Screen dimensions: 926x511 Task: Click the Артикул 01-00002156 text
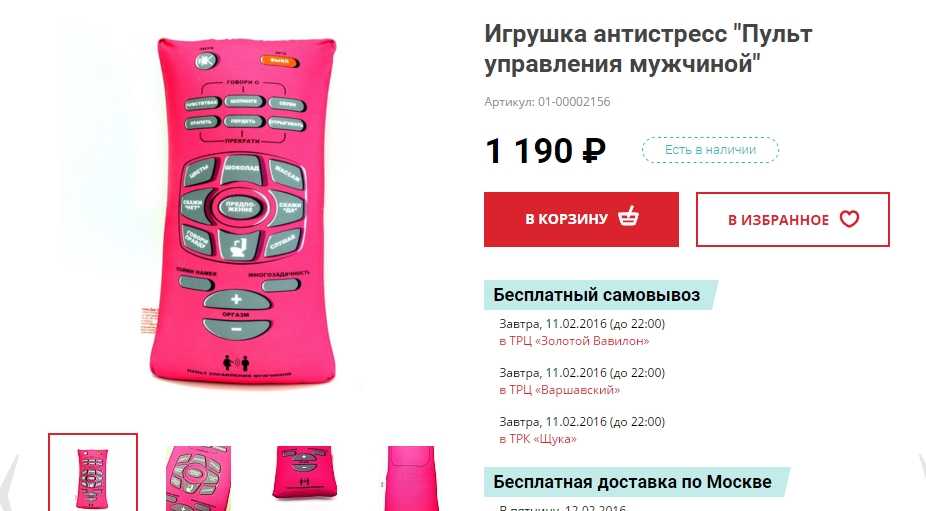click(x=547, y=102)
